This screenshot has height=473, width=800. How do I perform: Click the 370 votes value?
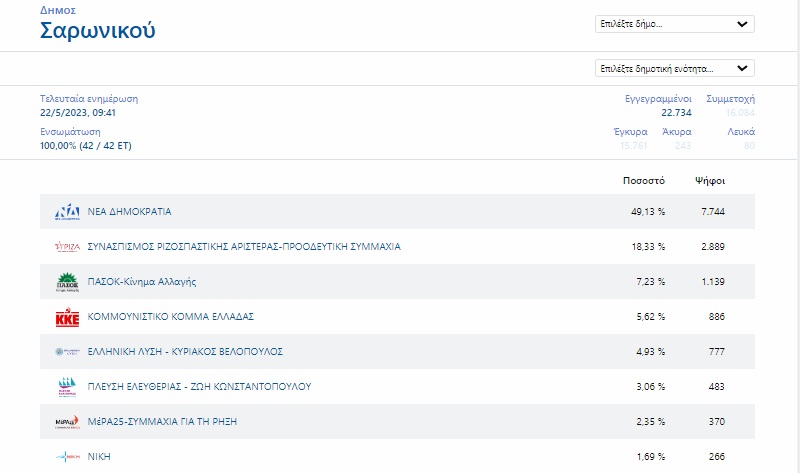coord(716,422)
